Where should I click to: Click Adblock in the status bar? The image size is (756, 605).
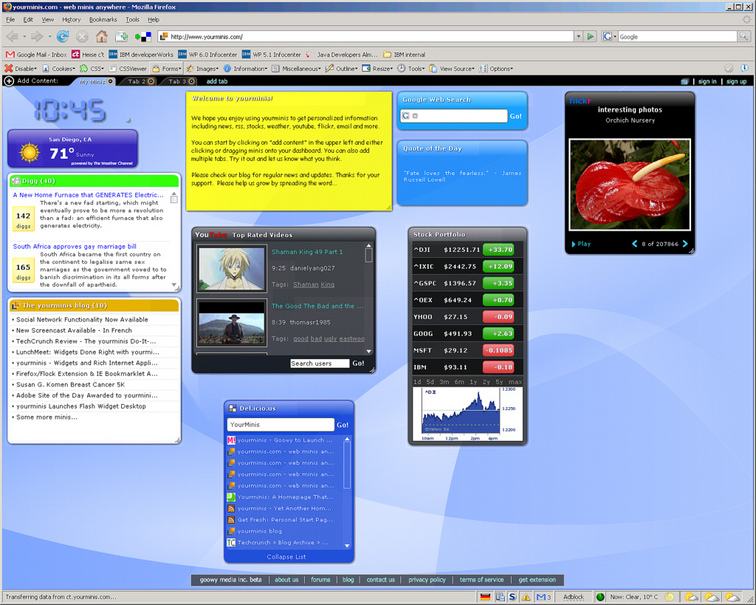tap(573, 597)
